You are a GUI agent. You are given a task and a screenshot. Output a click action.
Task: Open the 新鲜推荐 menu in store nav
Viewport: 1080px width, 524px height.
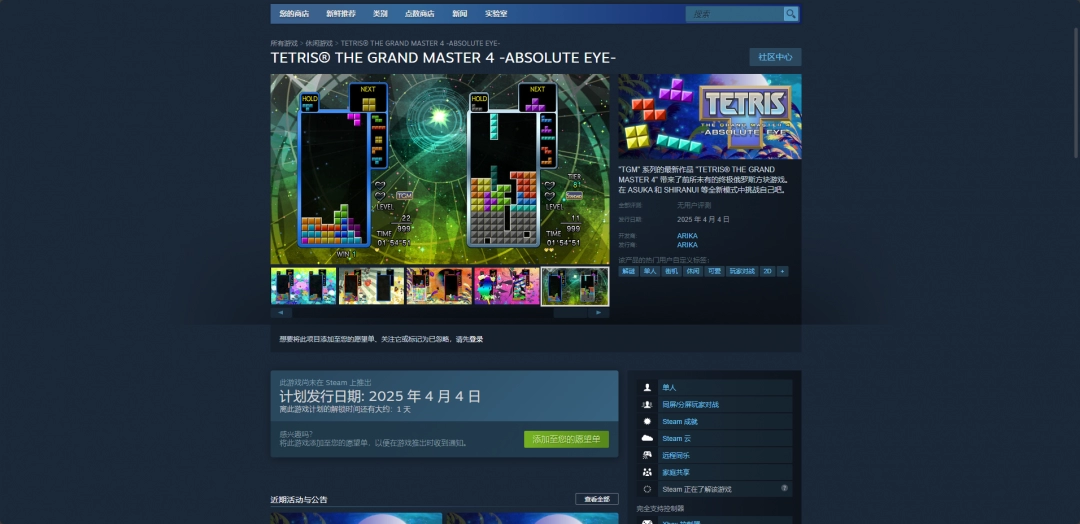coord(340,14)
